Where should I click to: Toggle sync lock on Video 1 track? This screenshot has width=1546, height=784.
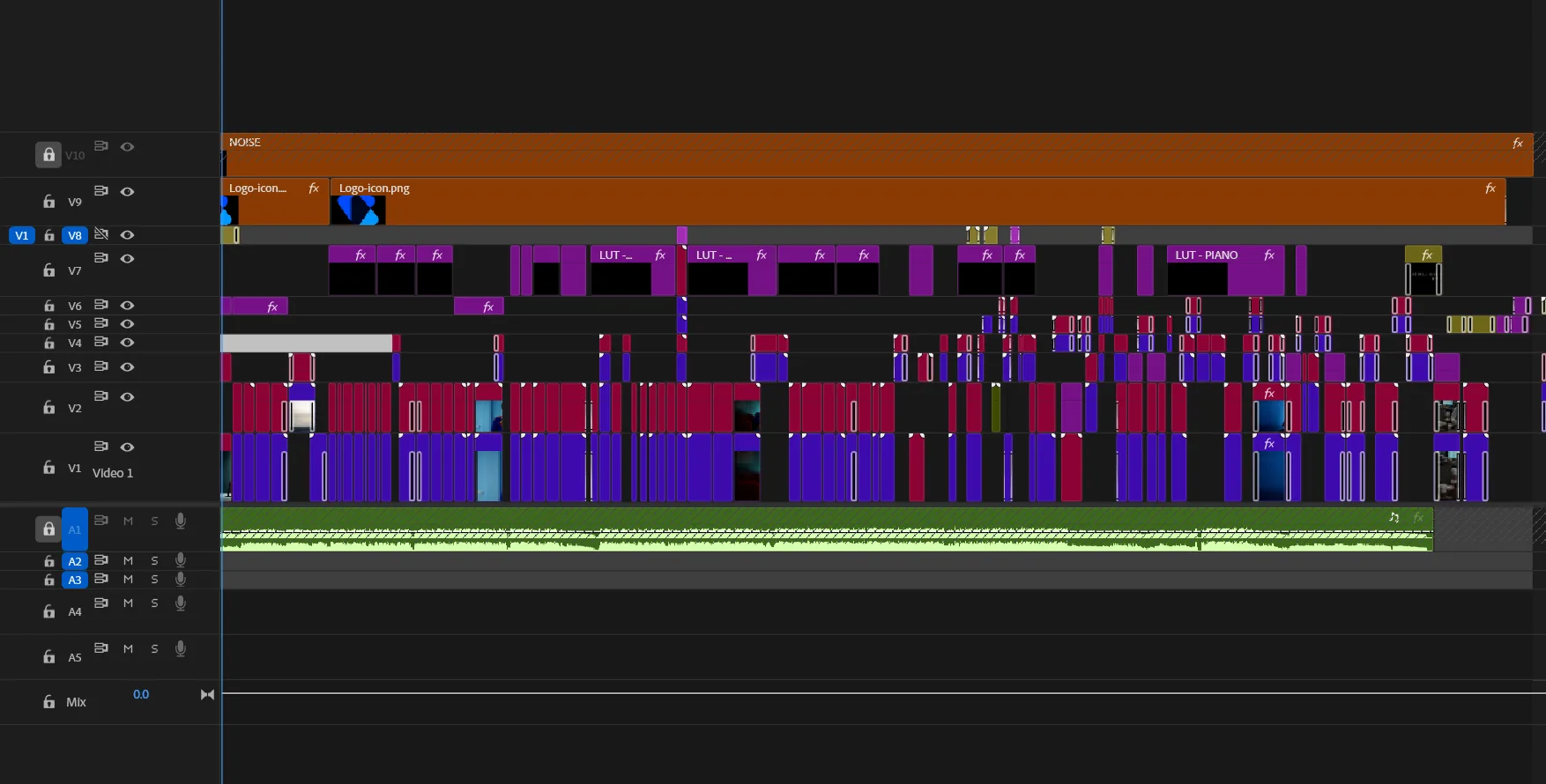point(101,447)
